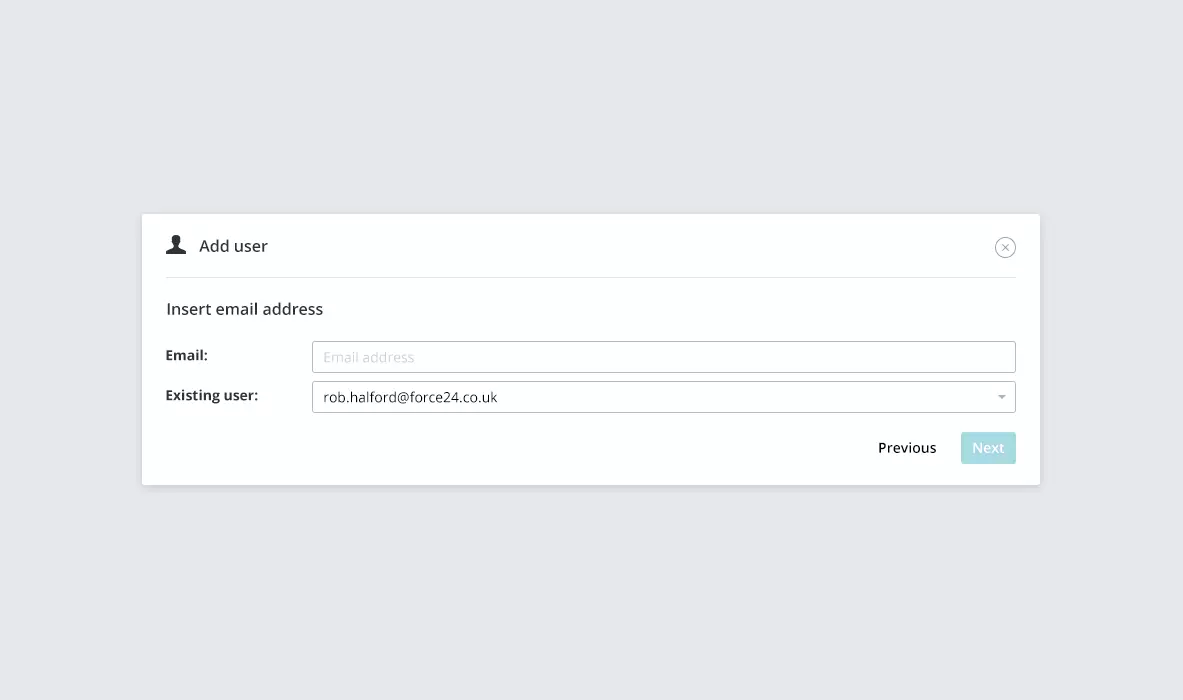
Task: Click the Email address placeholder text
Action: (x=368, y=358)
